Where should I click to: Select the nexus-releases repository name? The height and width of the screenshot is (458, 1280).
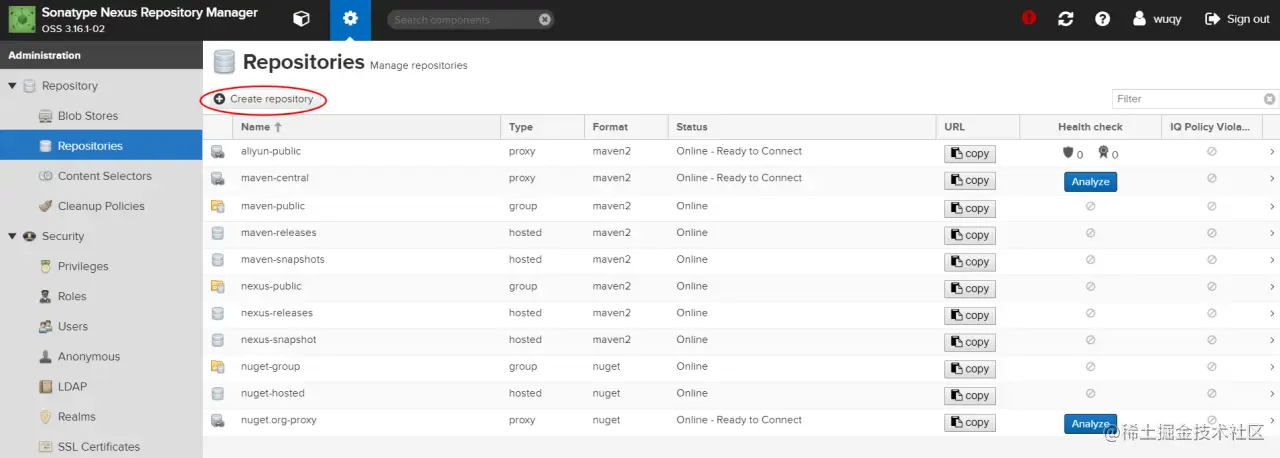point(277,313)
